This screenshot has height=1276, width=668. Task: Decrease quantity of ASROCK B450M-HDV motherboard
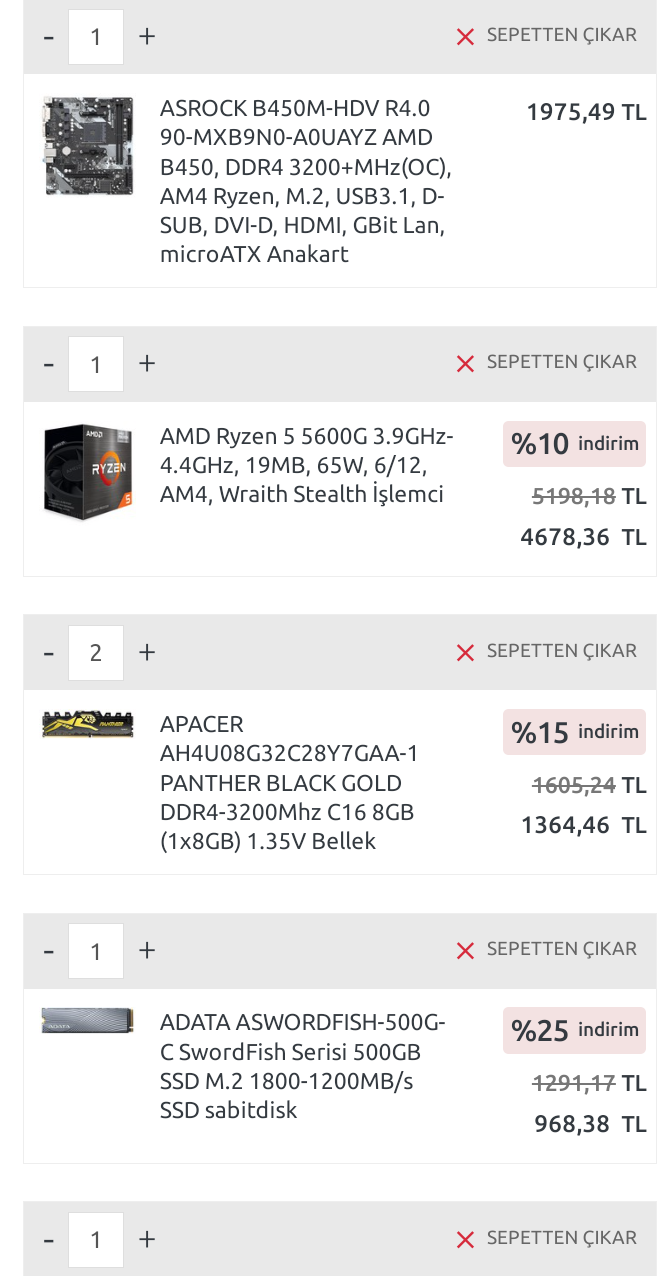click(x=48, y=37)
